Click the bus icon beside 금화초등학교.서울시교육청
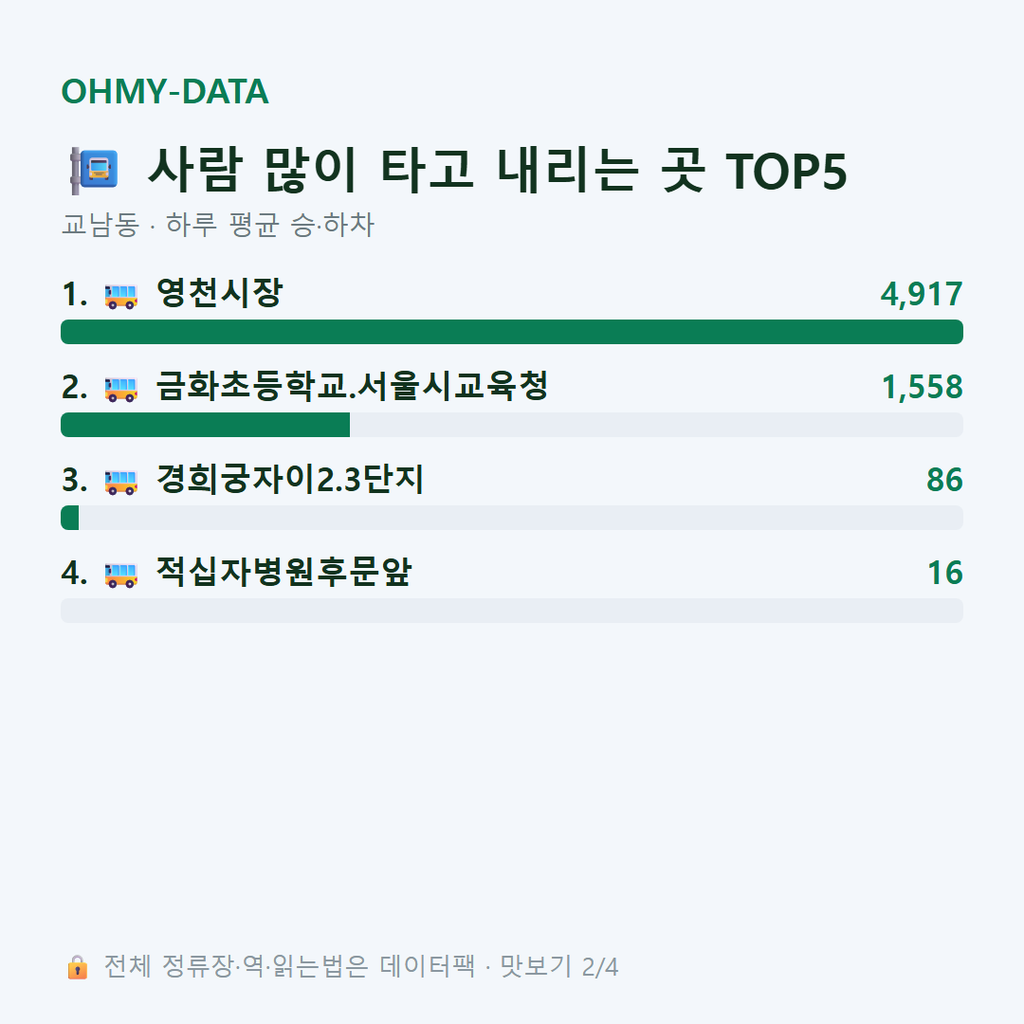This screenshot has width=1024, height=1024. pos(121,388)
